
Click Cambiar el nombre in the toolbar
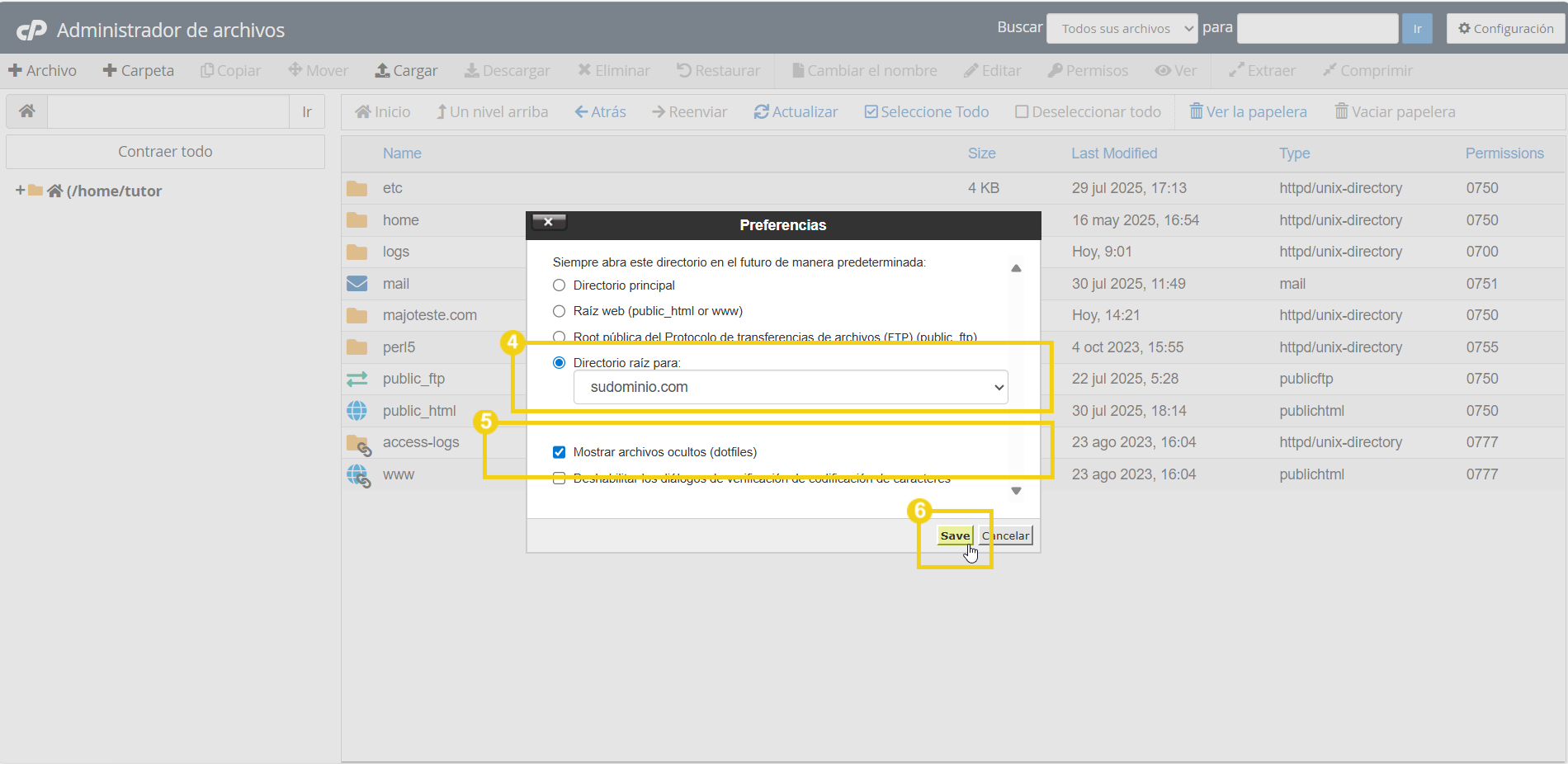(864, 71)
